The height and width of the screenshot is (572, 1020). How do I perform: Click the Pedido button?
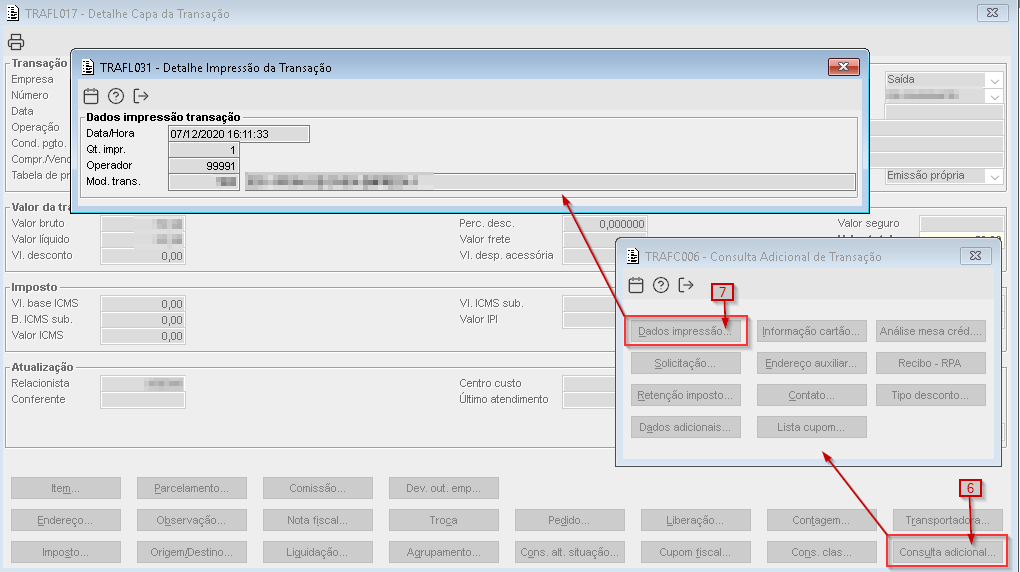(x=570, y=520)
